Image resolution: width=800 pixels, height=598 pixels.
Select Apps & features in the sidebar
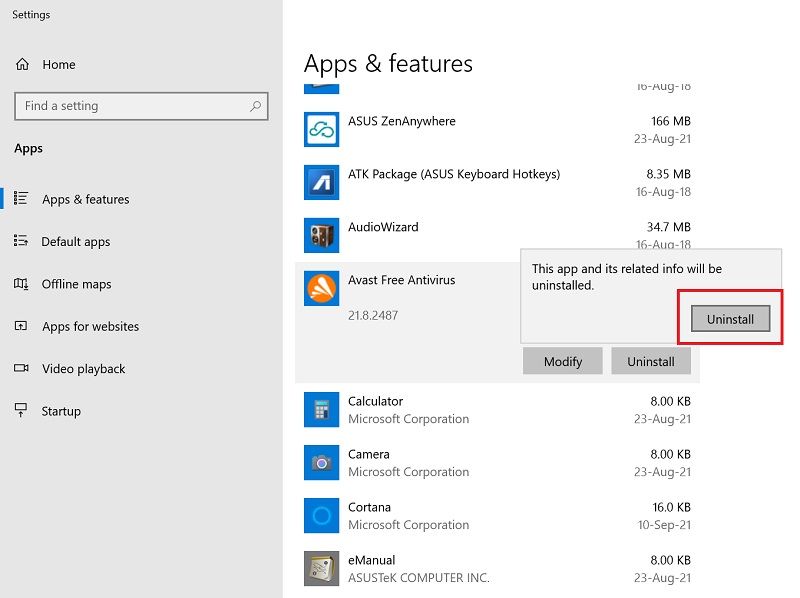coord(84,199)
